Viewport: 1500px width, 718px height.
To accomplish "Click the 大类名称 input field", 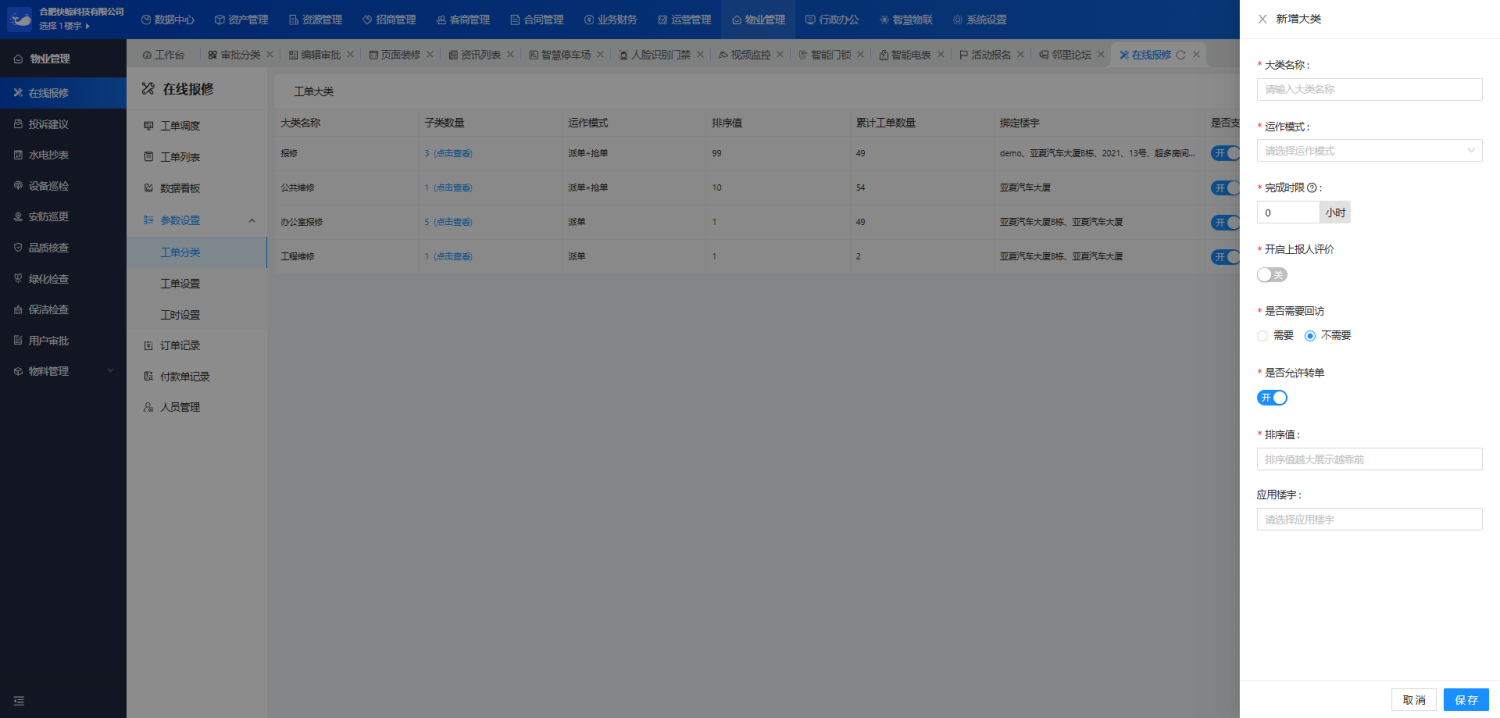I will [x=1369, y=89].
